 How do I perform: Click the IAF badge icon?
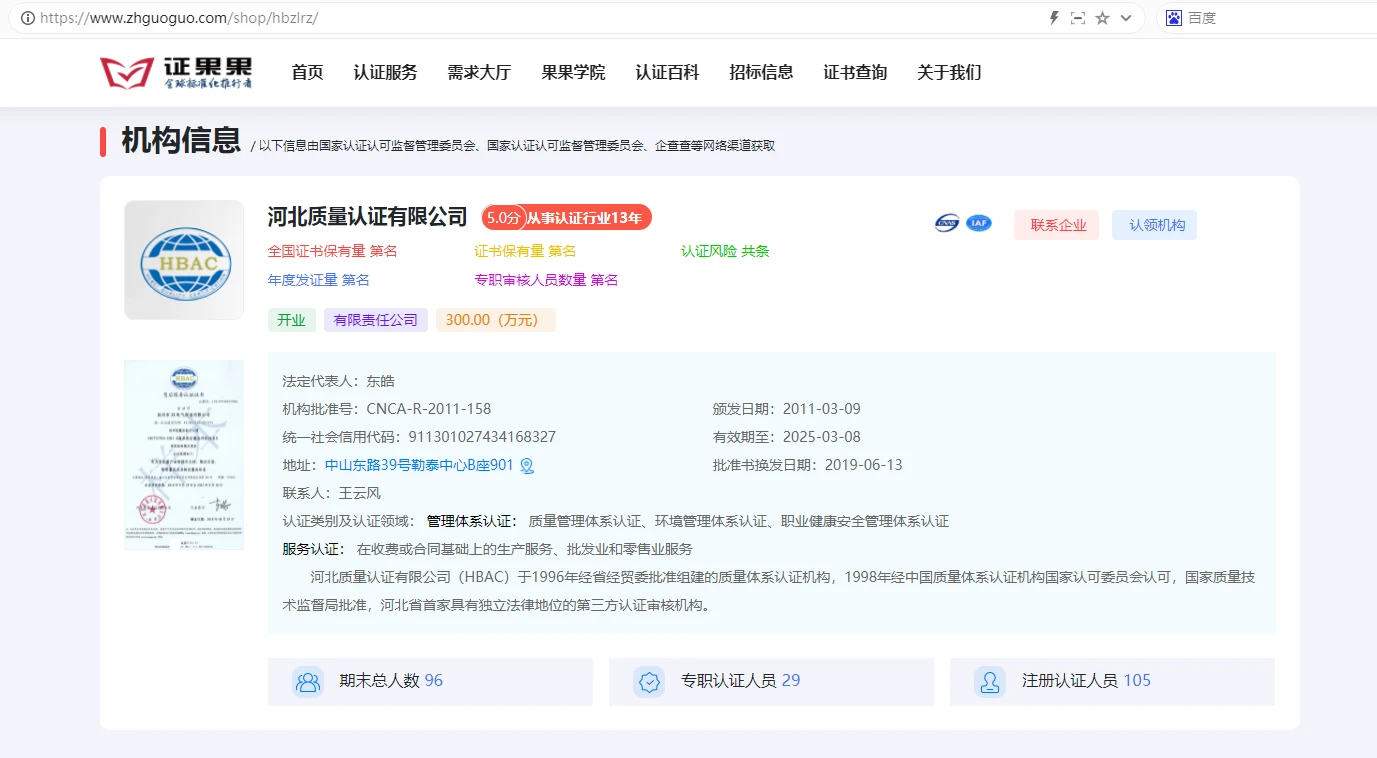point(979,223)
